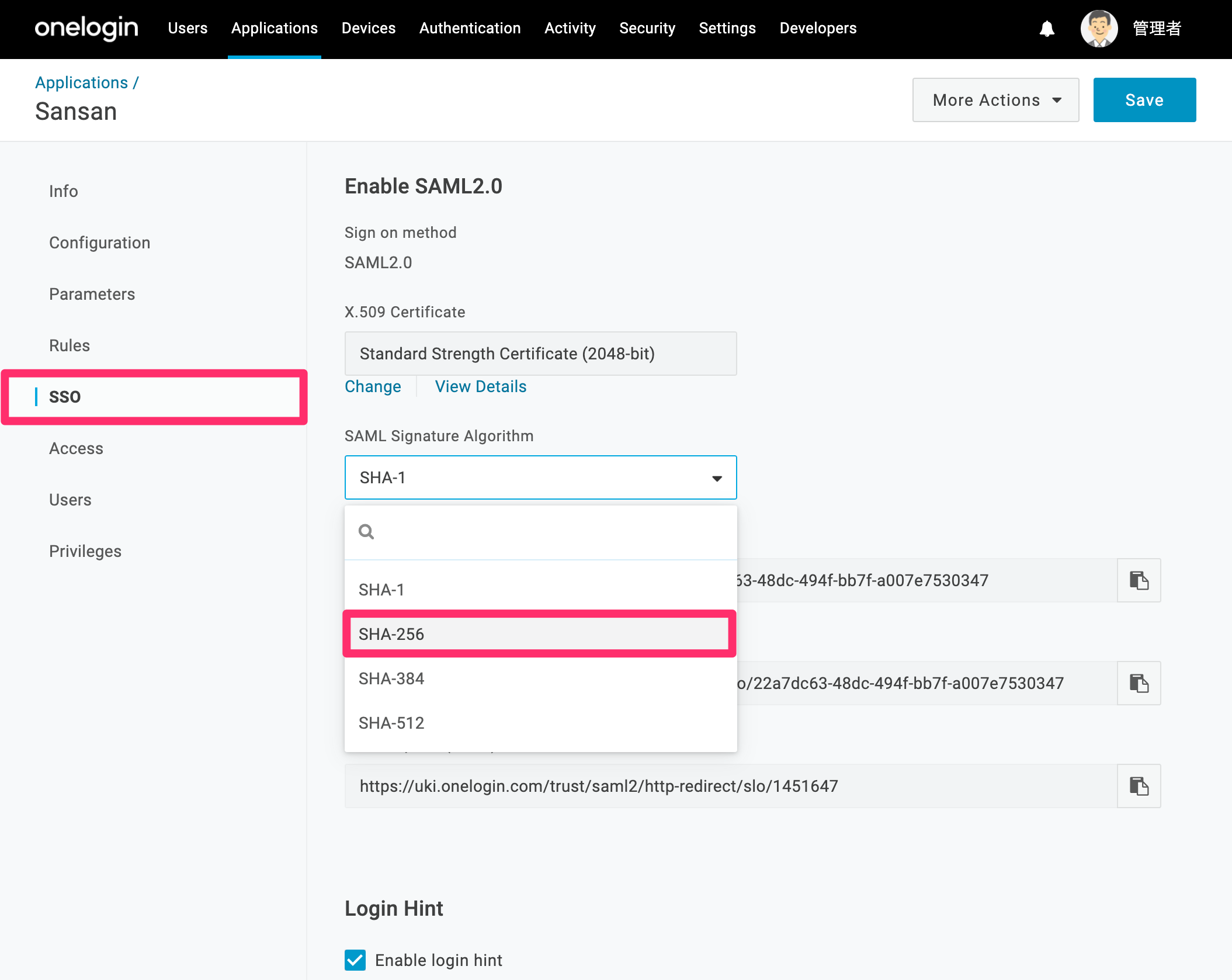Open the Authentication top menu
1232x980 pixels.
470,28
